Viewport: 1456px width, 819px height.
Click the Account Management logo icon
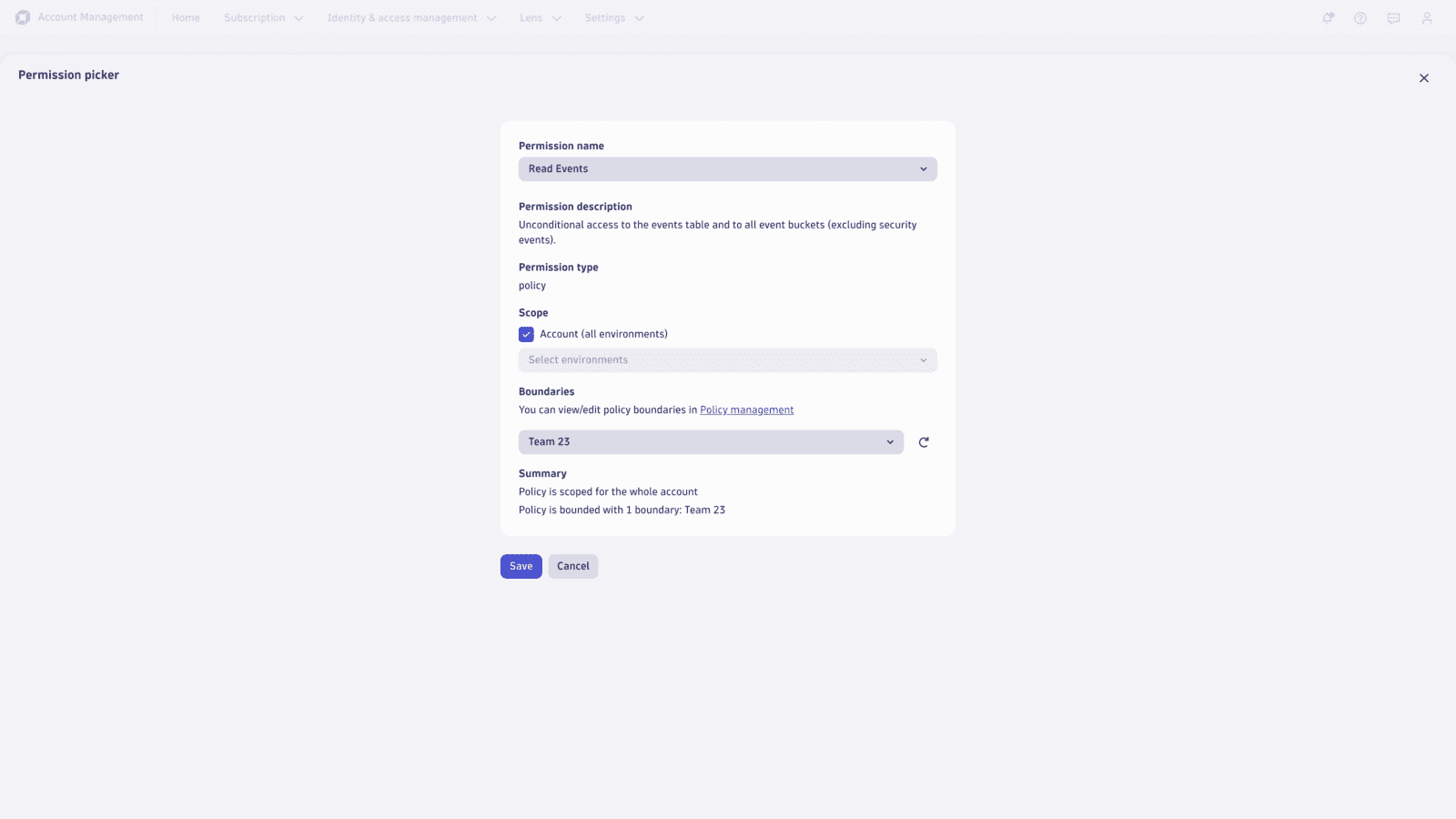coord(22,17)
